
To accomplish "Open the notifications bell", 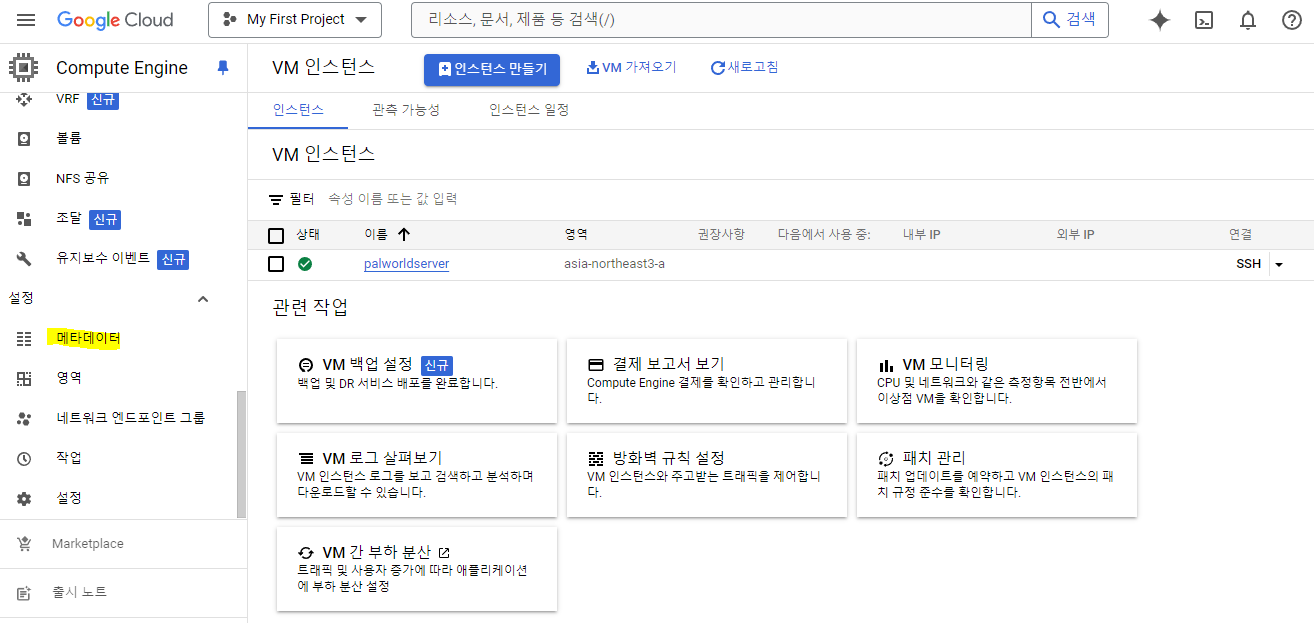I will click(1248, 20).
